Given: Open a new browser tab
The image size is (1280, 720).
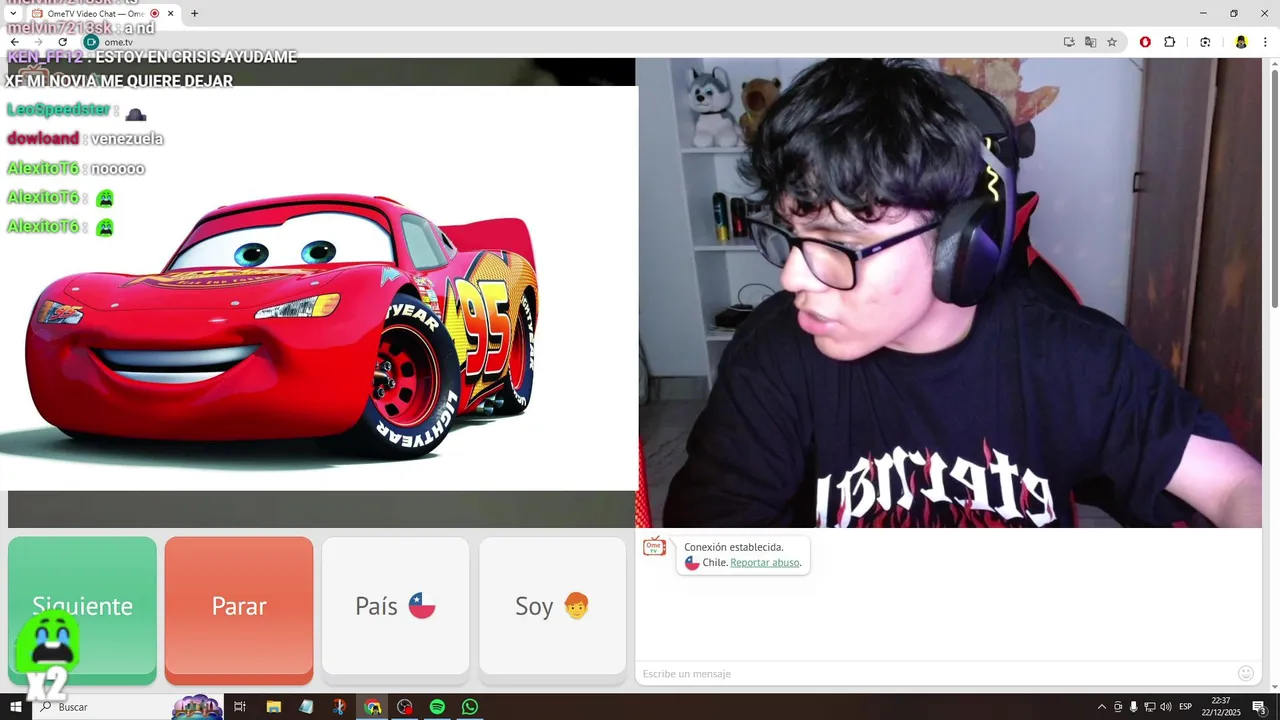Looking at the screenshot, I should coord(194,14).
